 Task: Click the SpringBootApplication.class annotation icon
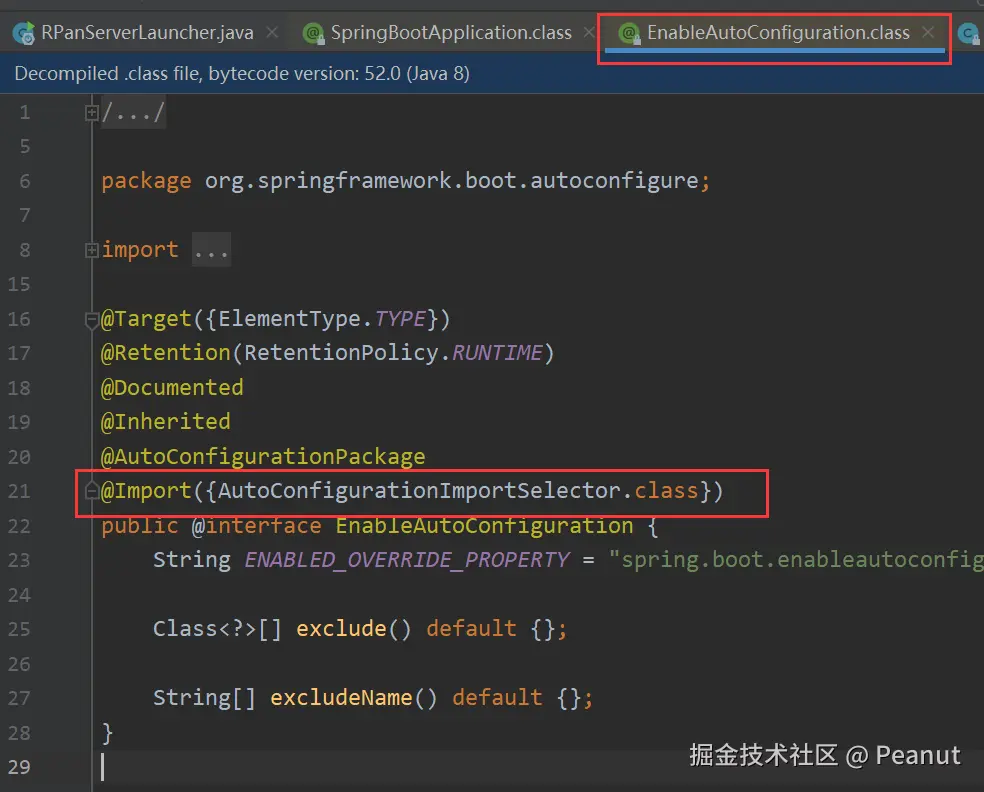(x=313, y=33)
